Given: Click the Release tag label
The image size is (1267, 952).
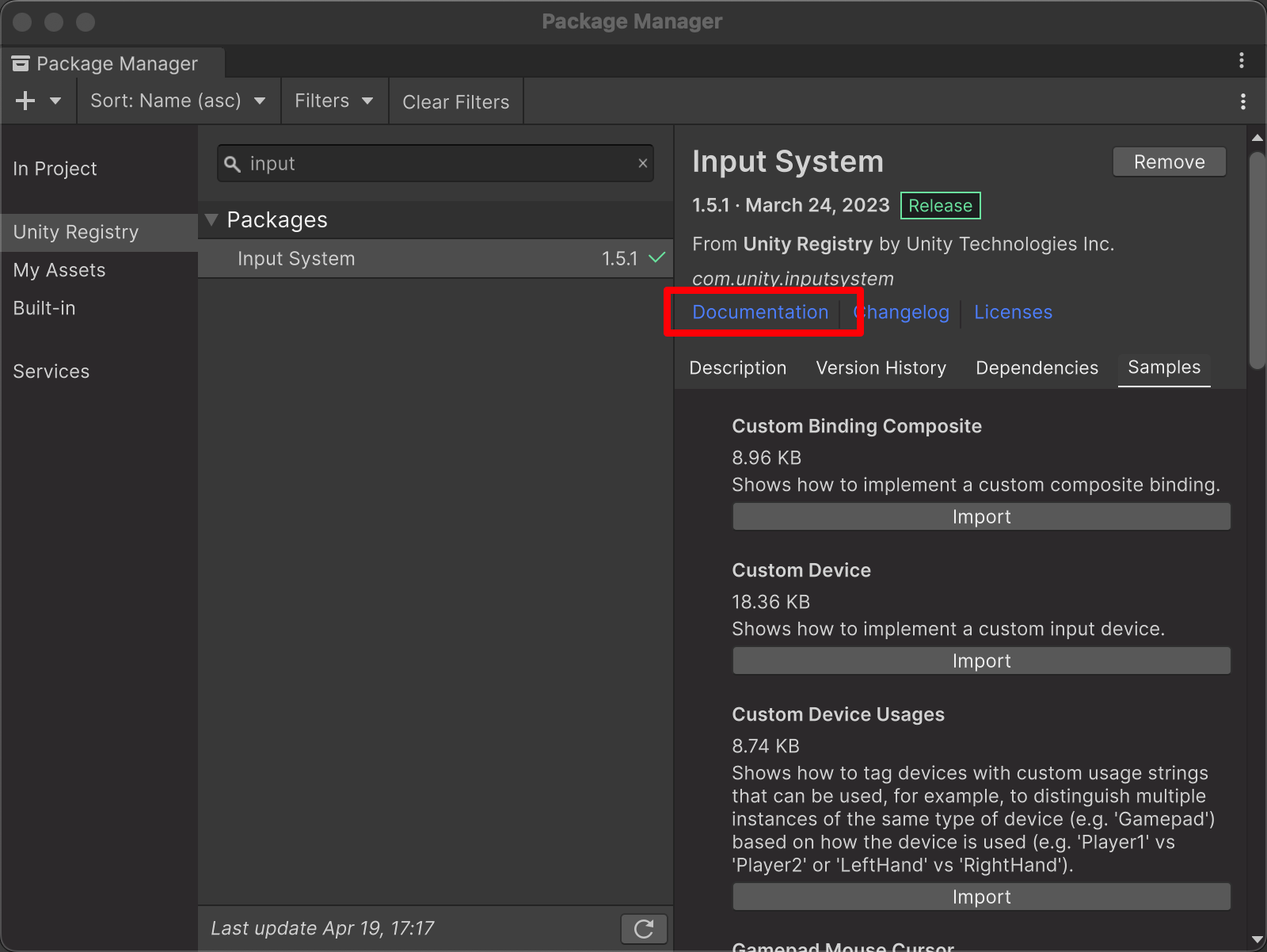Looking at the screenshot, I should click(941, 206).
